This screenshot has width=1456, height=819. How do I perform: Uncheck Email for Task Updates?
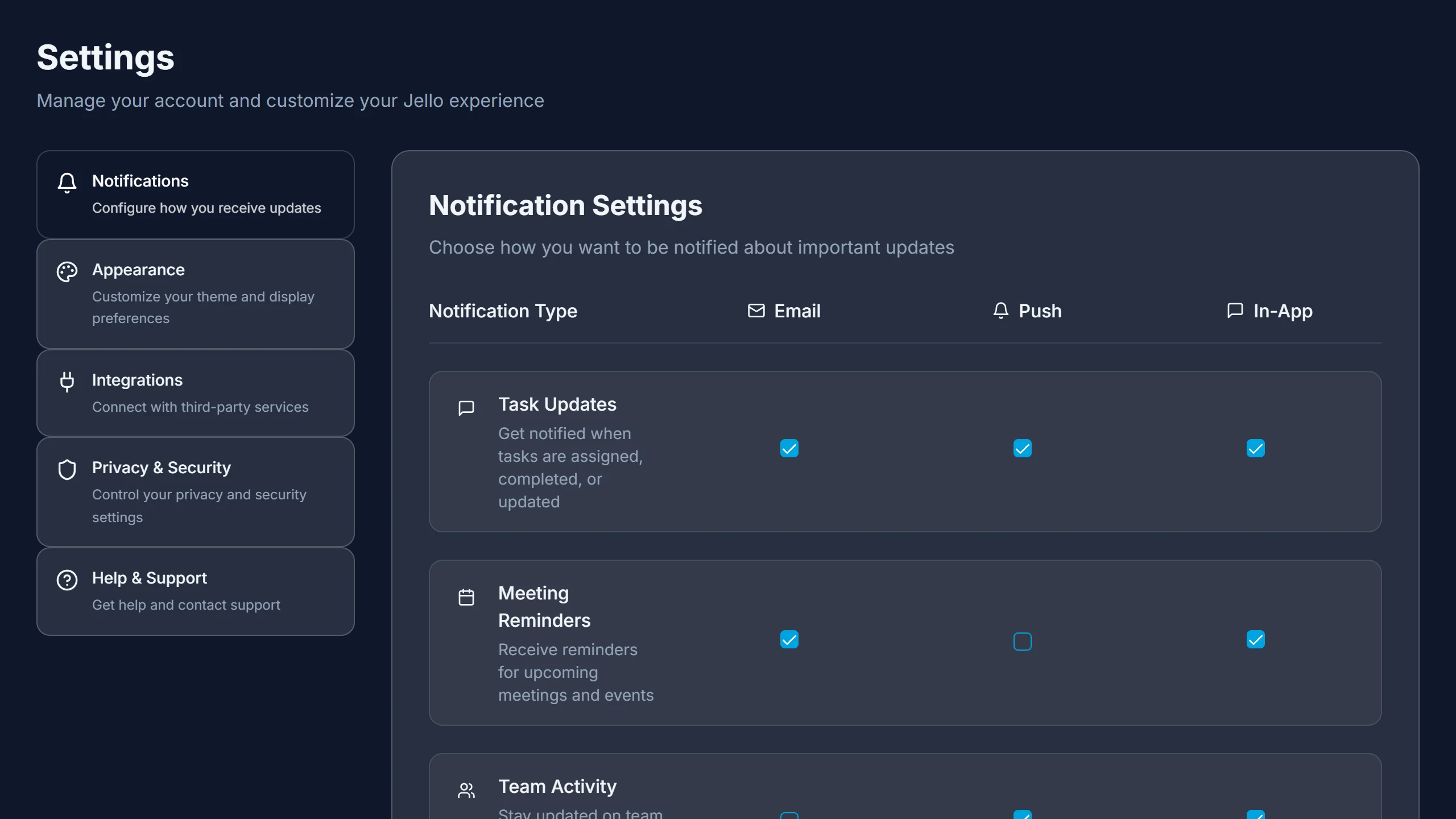pos(789,449)
